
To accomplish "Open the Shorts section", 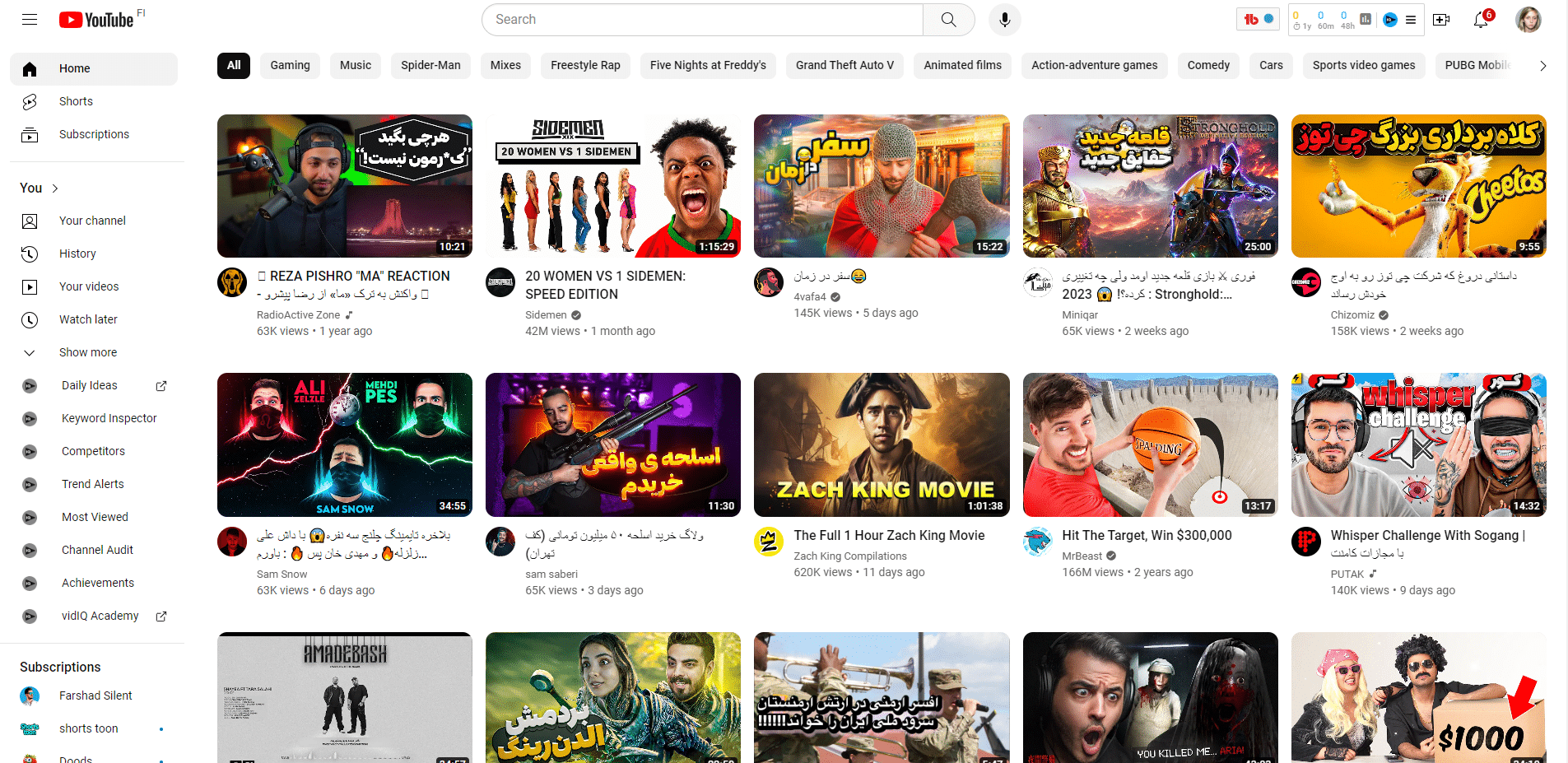I will coord(75,101).
